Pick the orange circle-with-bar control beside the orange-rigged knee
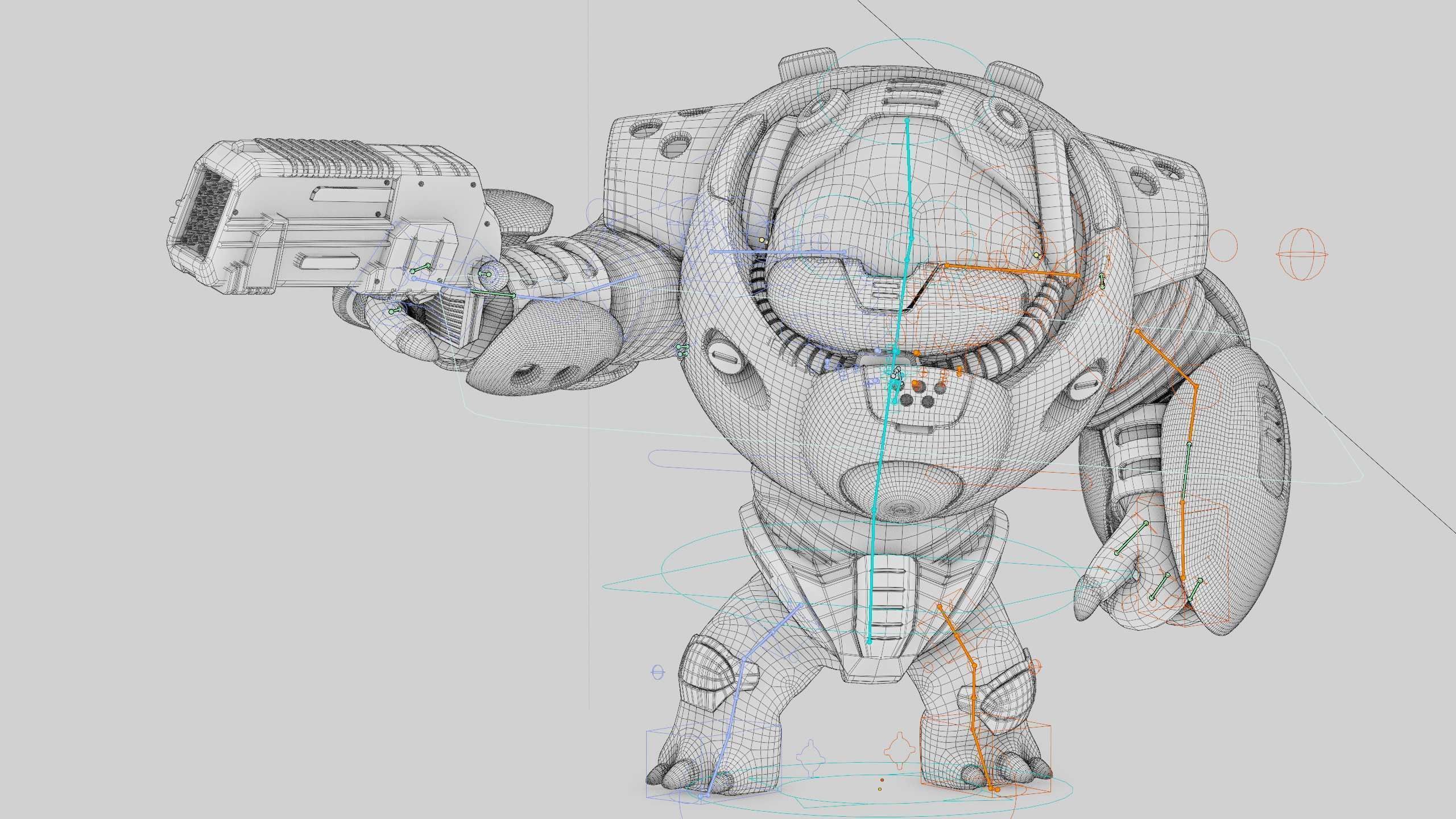The height and width of the screenshot is (819, 1456). 1035,667
